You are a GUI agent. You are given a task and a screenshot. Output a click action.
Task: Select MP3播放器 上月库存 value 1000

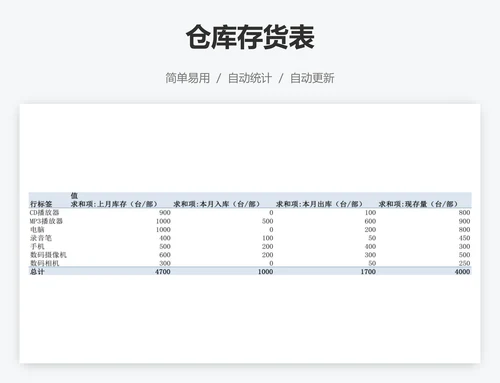click(x=163, y=221)
